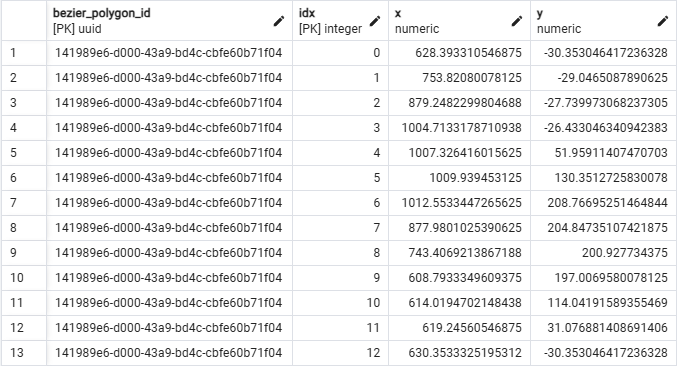Click x cell 619.24560546875

coord(459,328)
